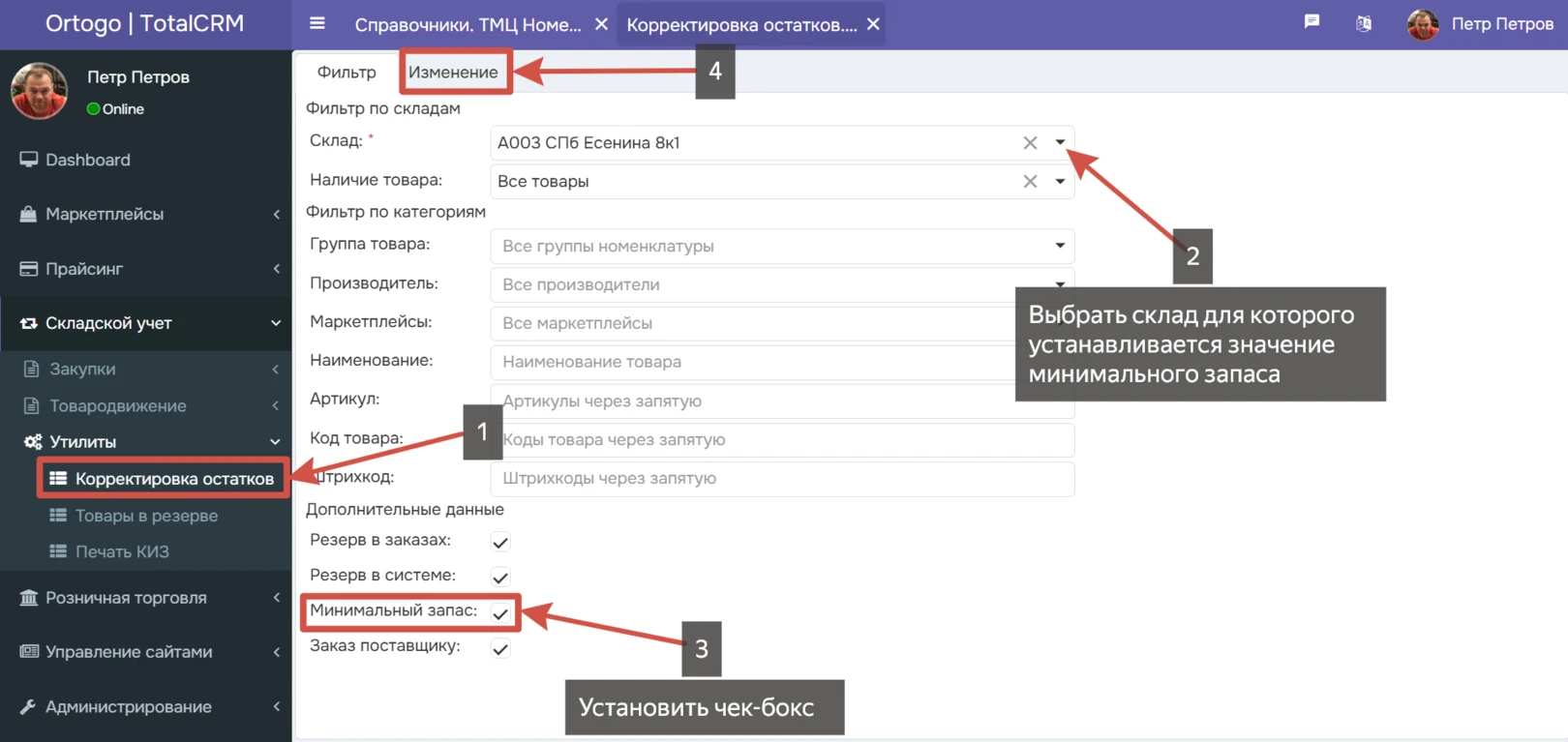
Task: Click the hamburger menu icon
Action: pyautogui.click(x=317, y=23)
